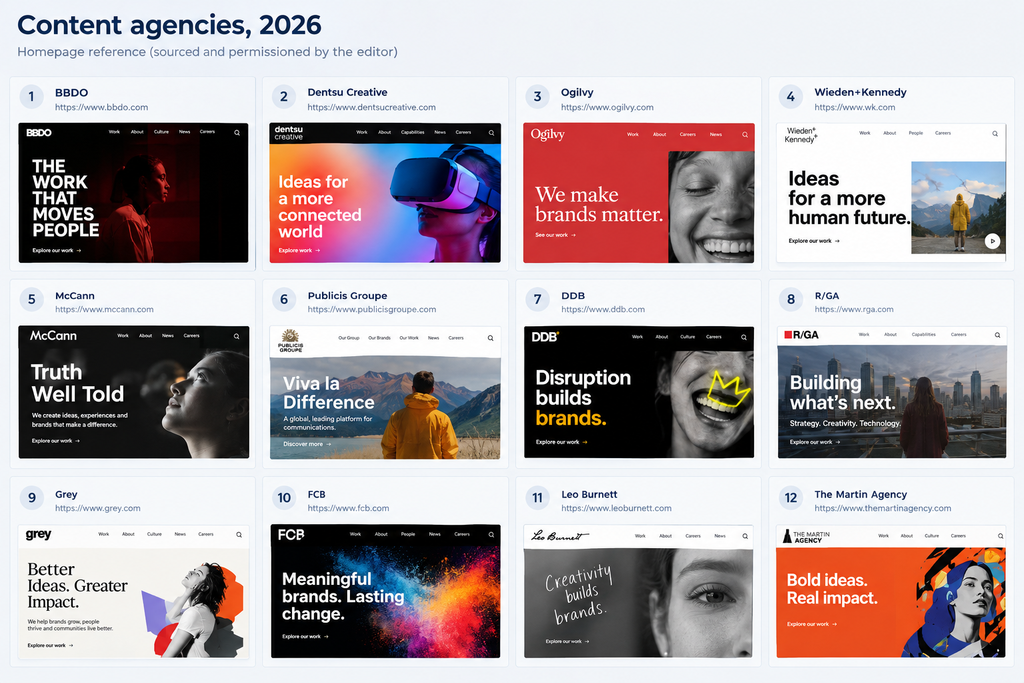Open the https://www.ogilvy.com link
This screenshot has width=1024, height=683.
tap(607, 107)
